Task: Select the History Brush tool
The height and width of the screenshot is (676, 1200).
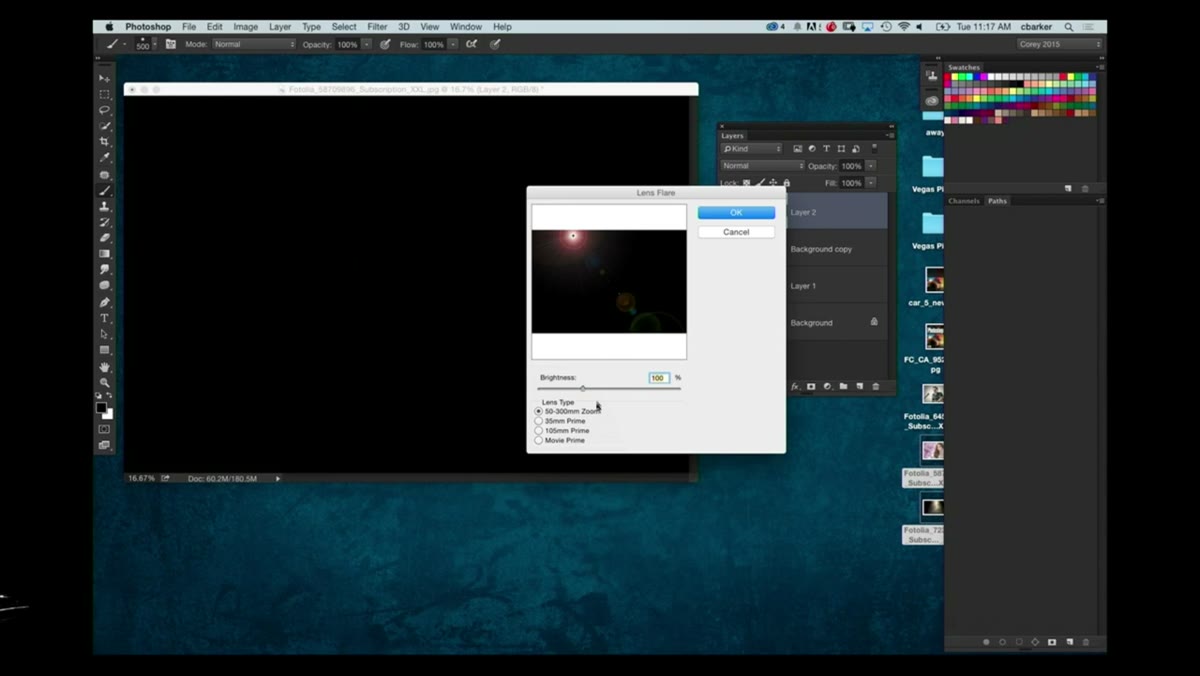Action: point(104,222)
